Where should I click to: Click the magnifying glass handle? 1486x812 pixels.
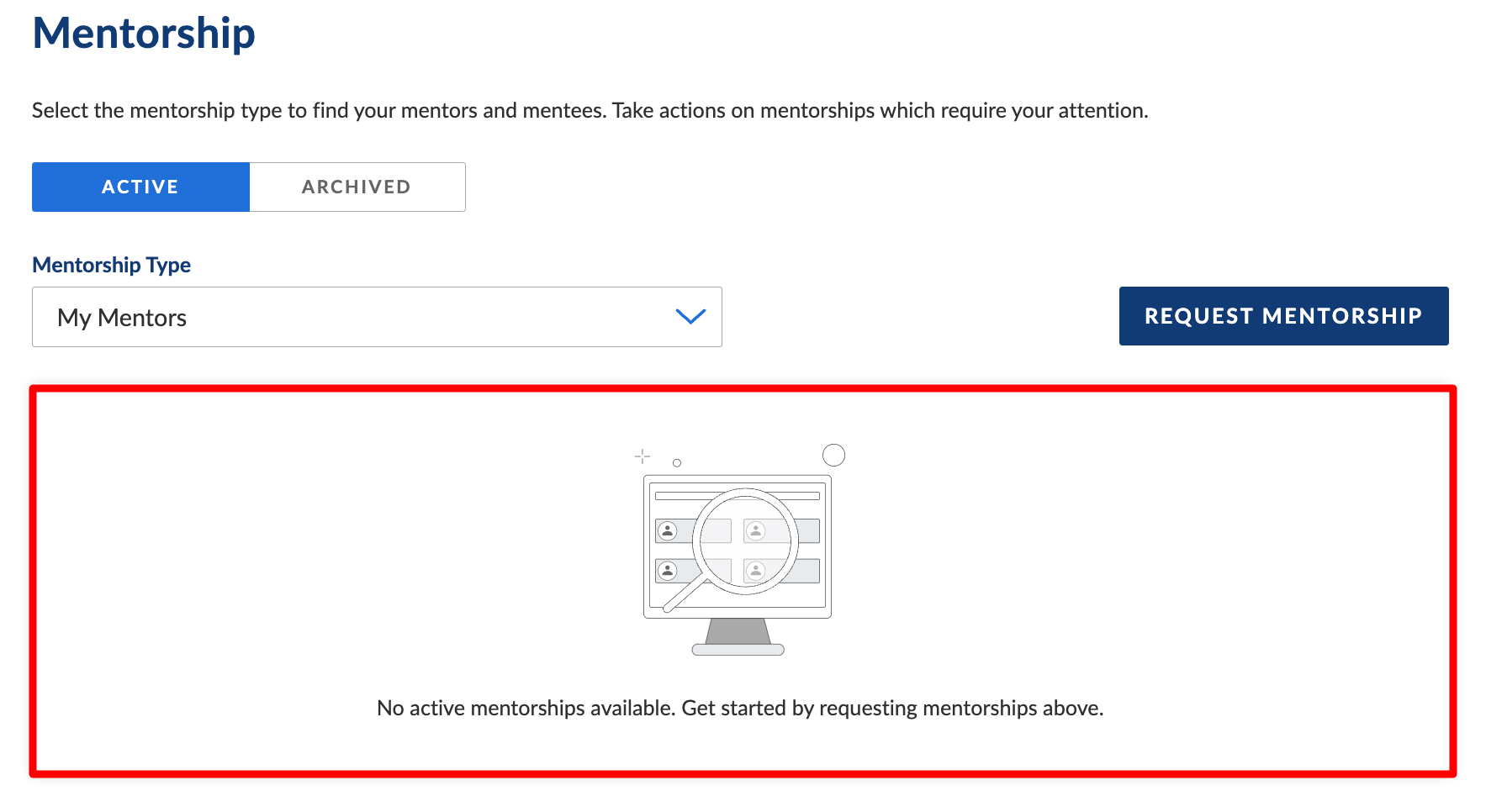[x=685, y=595]
